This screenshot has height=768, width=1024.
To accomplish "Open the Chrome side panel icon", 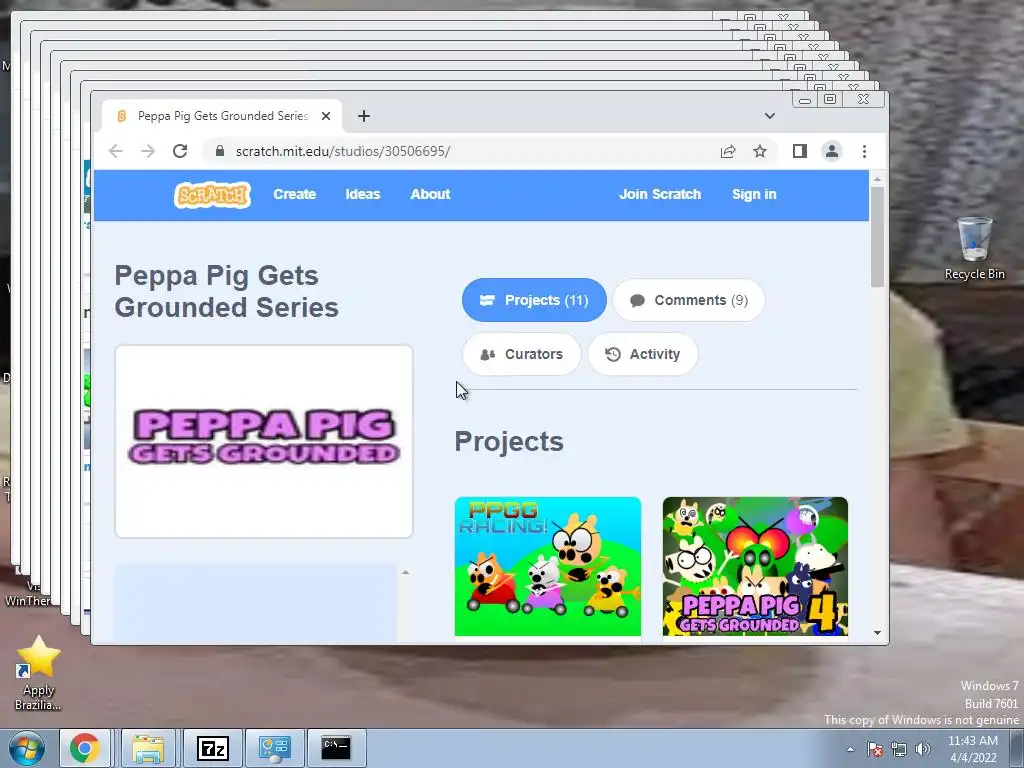I will 799,152.
